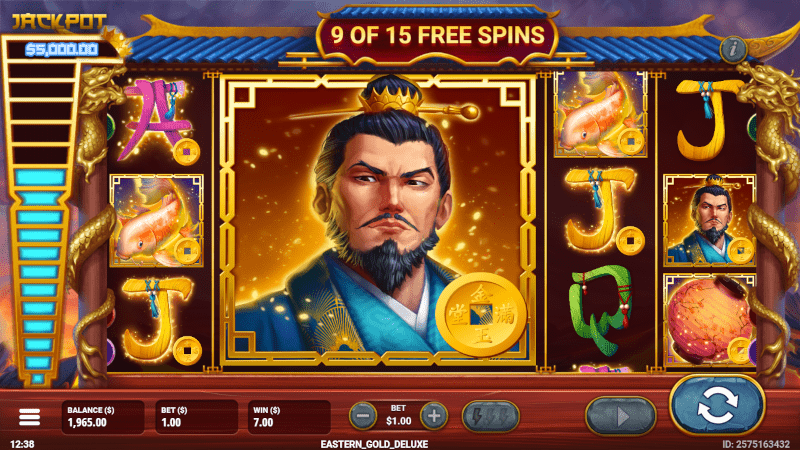This screenshot has height=450, width=800.
Task: Select the koi fish on first reel
Action: point(157,221)
